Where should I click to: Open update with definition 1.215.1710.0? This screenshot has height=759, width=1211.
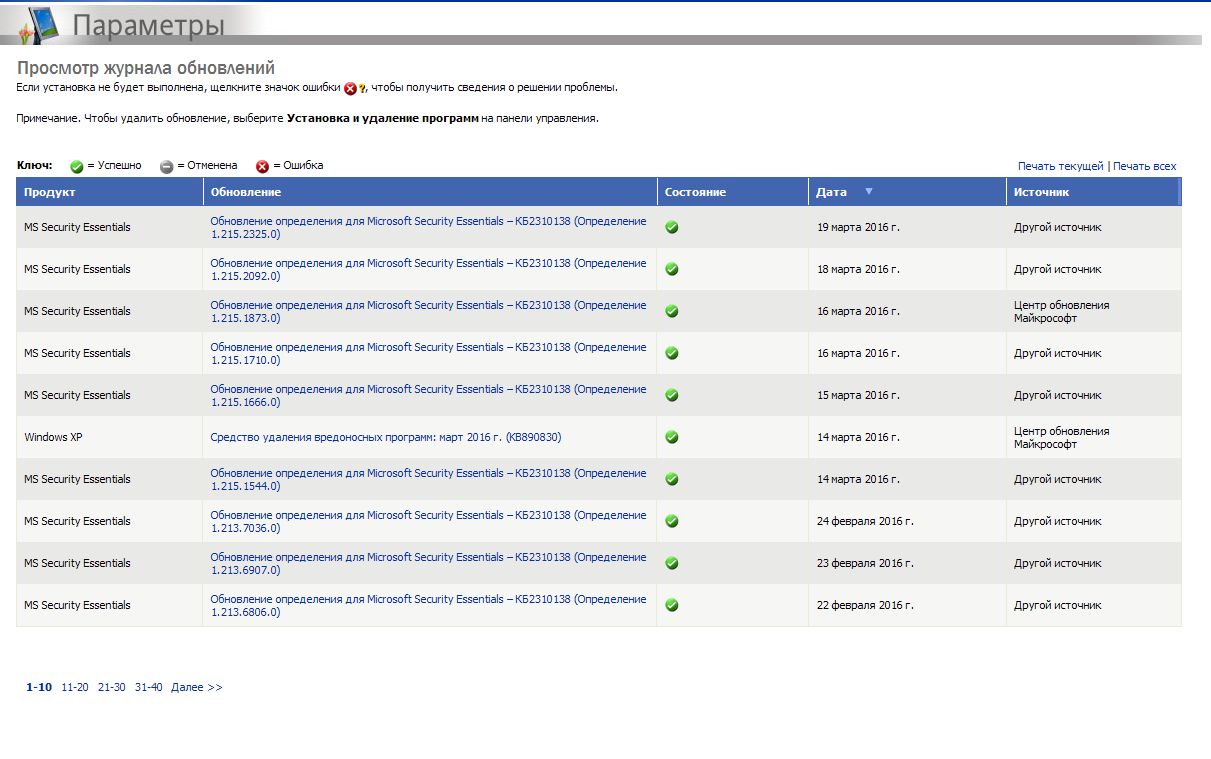tap(428, 353)
